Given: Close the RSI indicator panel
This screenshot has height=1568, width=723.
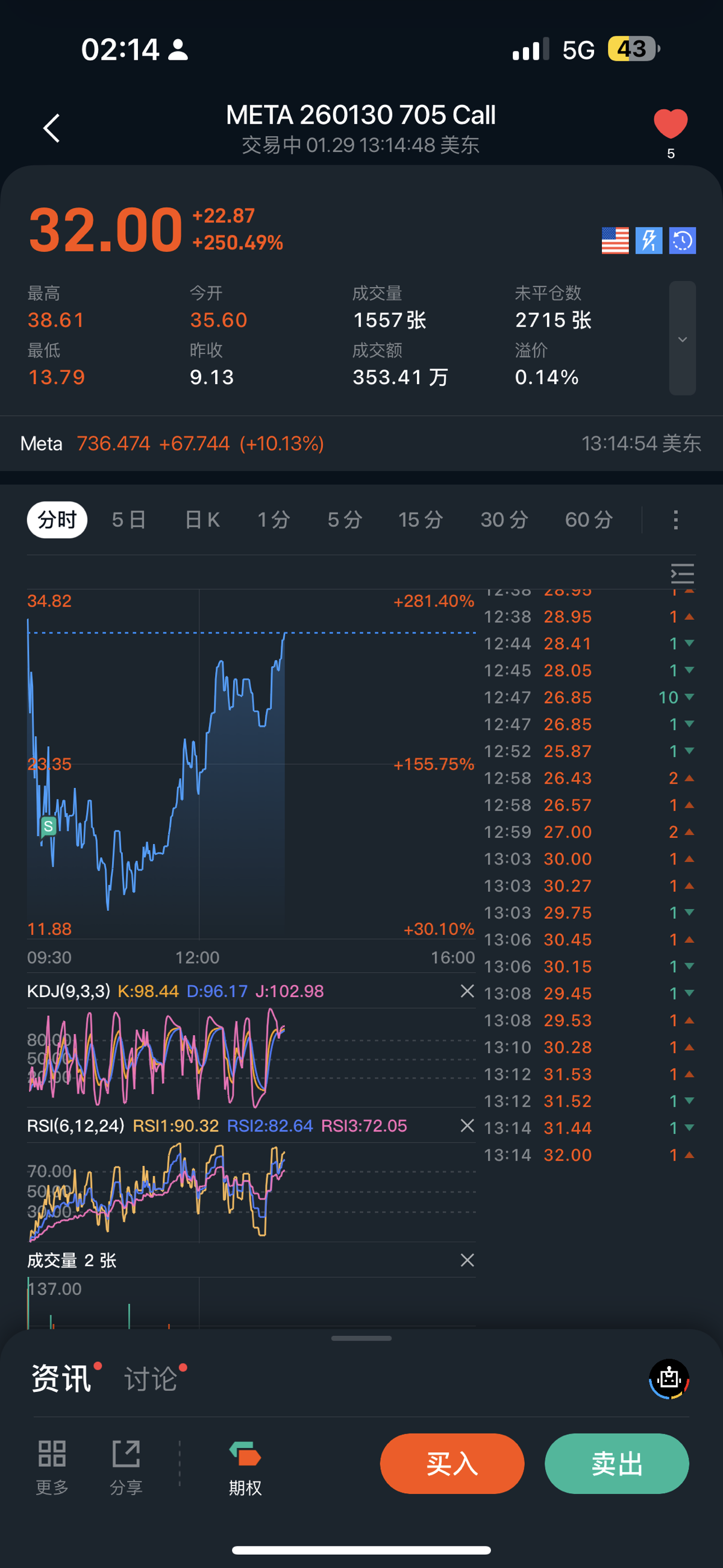Looking at the screenshot, I should coord(467,1126).
